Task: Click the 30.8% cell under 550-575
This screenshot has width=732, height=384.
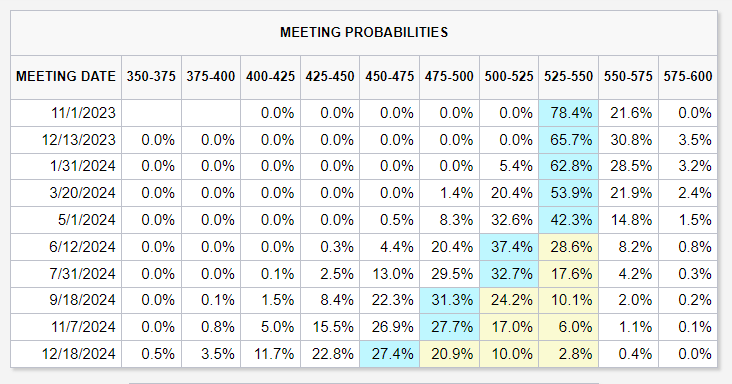Action: (628, 140)
